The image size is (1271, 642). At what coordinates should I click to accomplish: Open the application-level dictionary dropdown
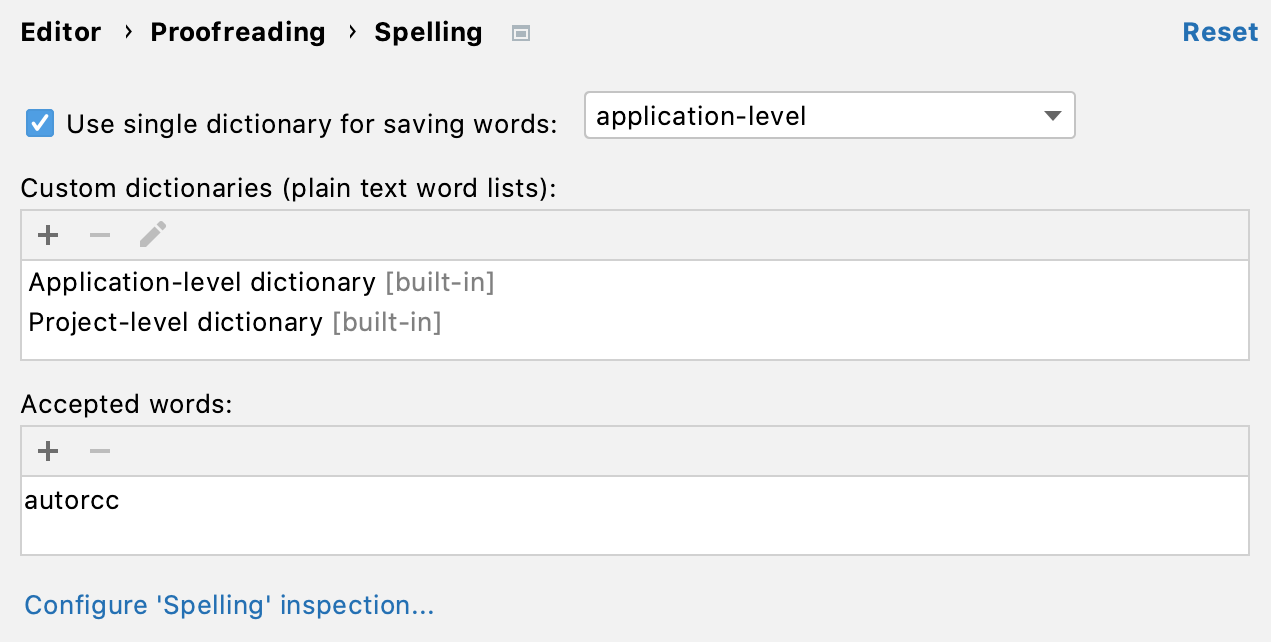tap(830, 115)
